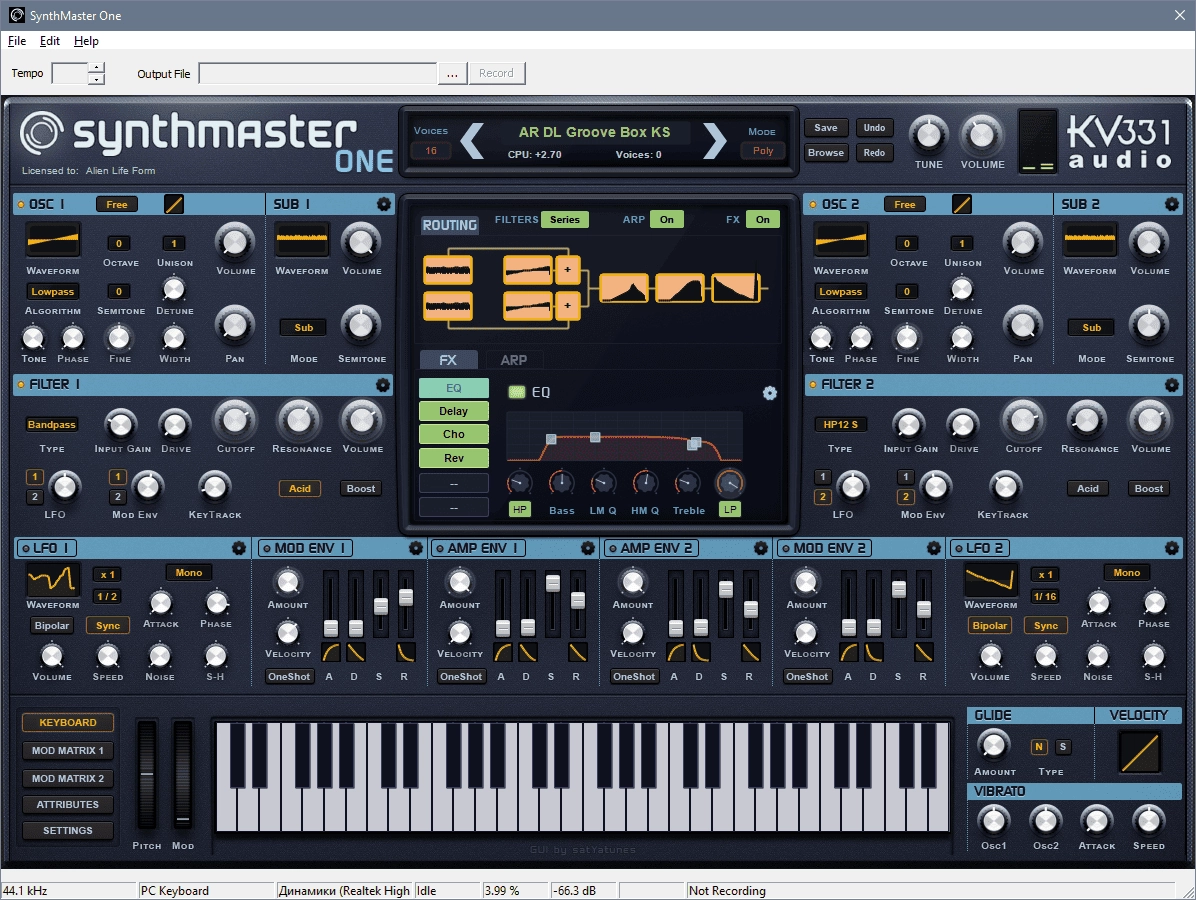
Task: Select the Delay effect slot
Action: (x=454, y=411)
